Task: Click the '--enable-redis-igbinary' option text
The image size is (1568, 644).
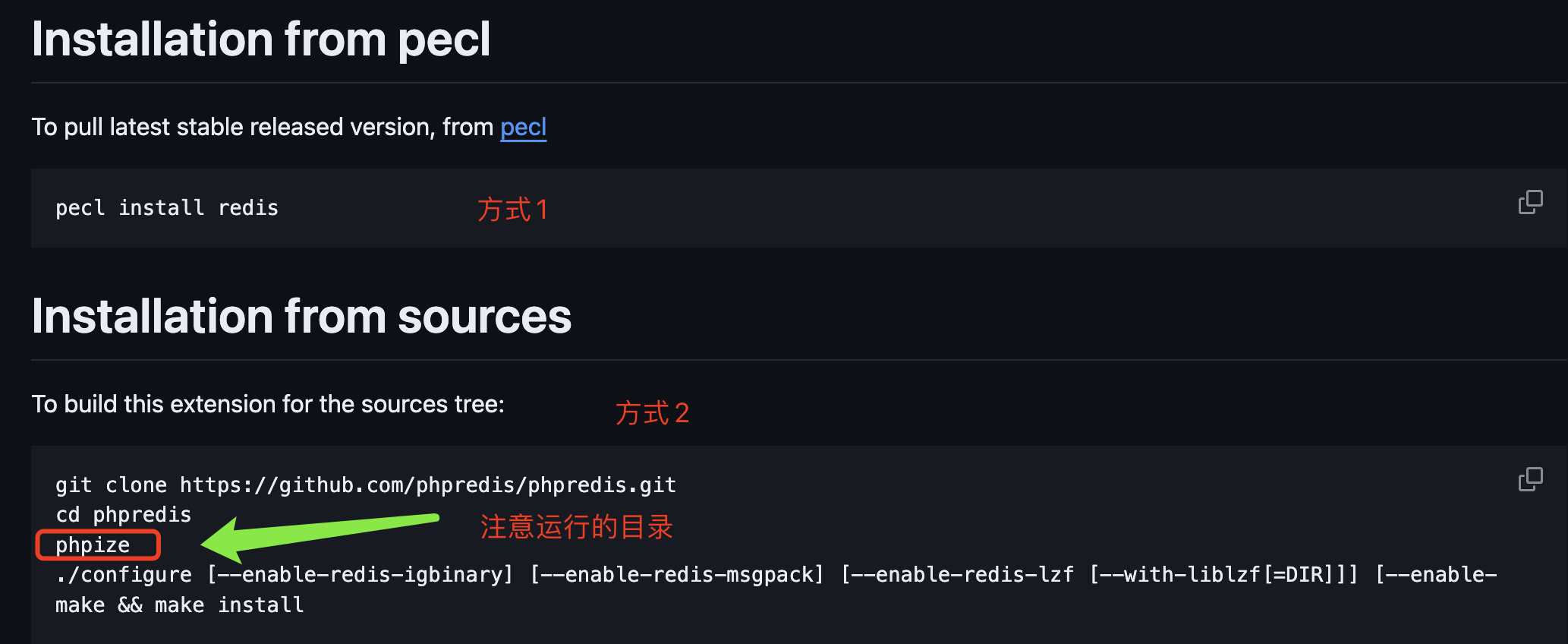Action: coord(361,575)
